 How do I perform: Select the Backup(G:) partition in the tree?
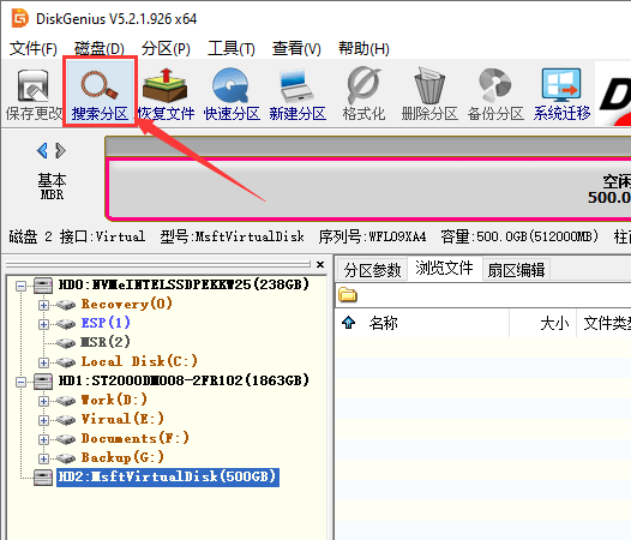[x=122, y=457]
